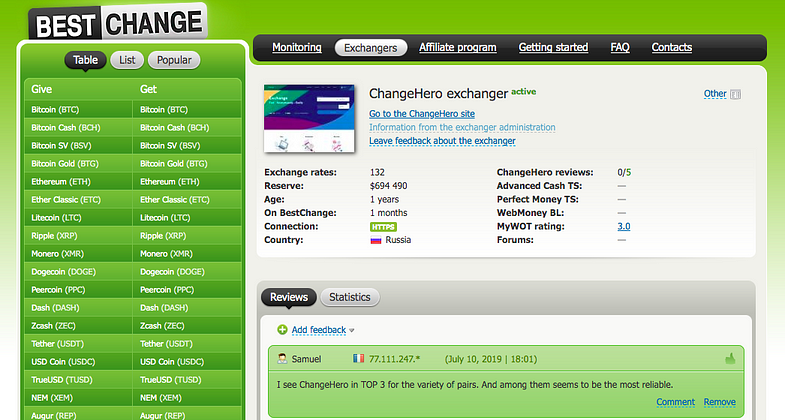Open the FAQ page
This screenshot has height=420, width=785.
pos(620,48)
